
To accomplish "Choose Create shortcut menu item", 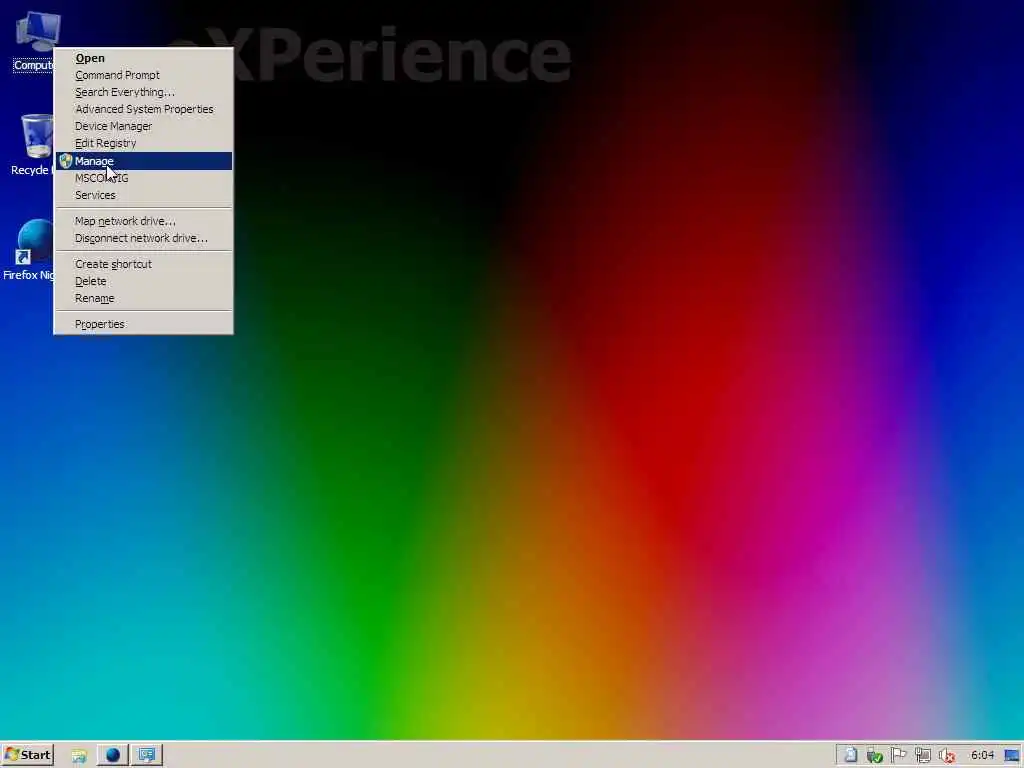I will click(x=143, y=264).
